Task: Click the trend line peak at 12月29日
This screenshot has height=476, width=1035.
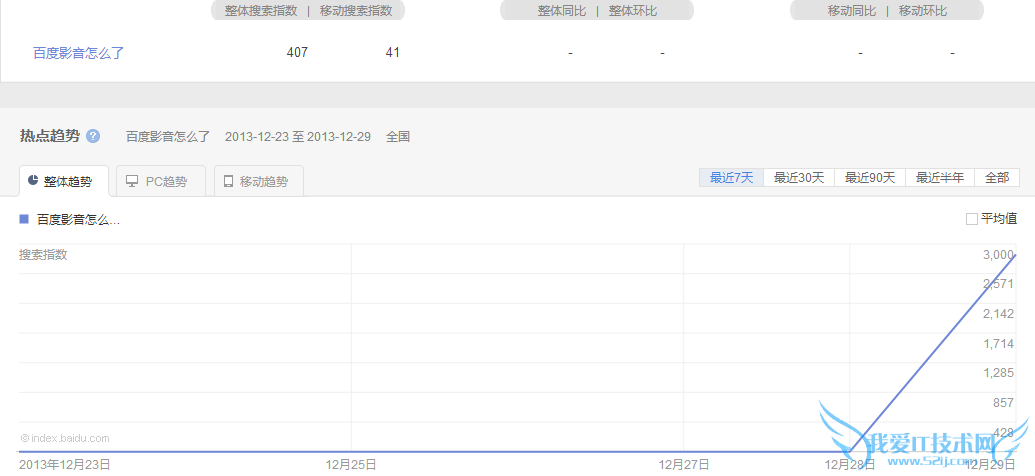Action: pos(1015,255)
